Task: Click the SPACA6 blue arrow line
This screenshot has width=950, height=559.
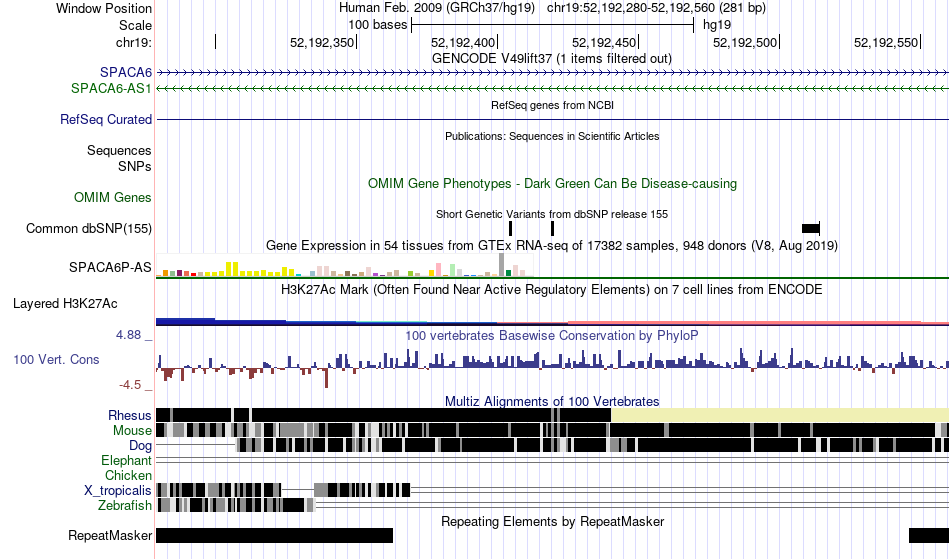Action: 553,73
